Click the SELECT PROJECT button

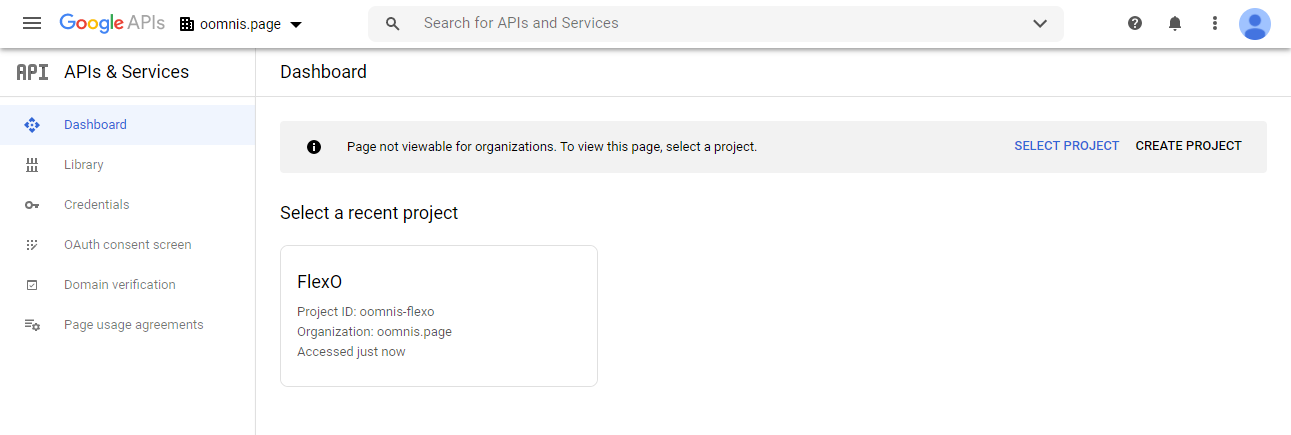(1066, 146)
